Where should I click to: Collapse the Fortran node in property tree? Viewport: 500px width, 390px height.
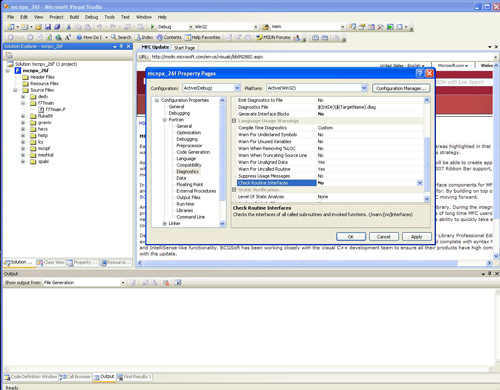coord(164,120)
